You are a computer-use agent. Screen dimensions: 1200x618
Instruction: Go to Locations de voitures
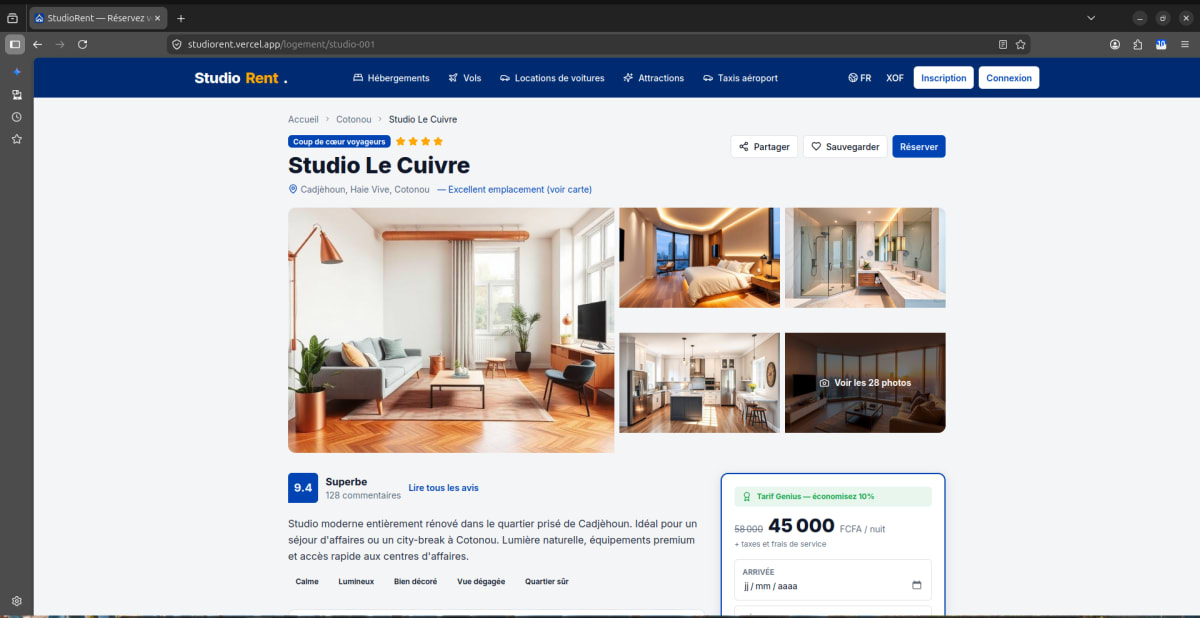pyautogui.click(x=552, y=78)
